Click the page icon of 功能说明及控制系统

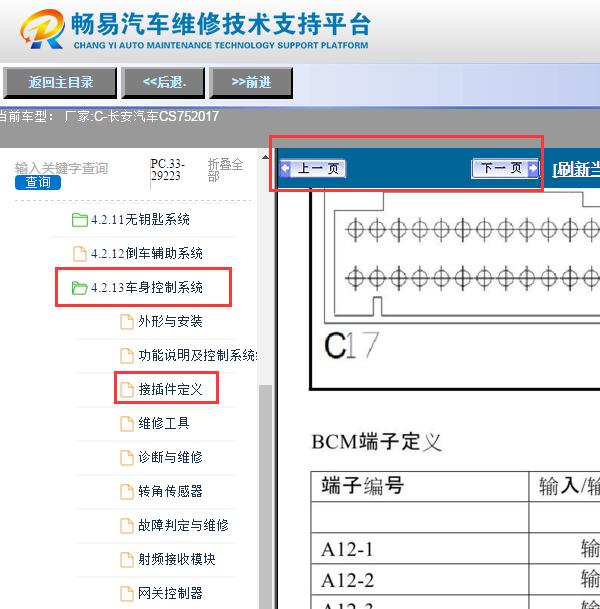[x=127, y=355]
